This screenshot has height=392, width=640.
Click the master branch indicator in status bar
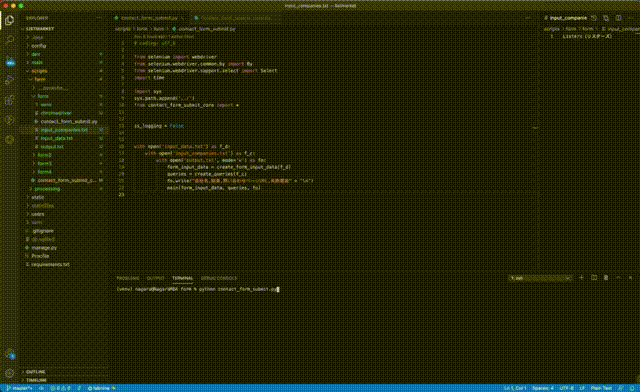click(x=19, y=388)
